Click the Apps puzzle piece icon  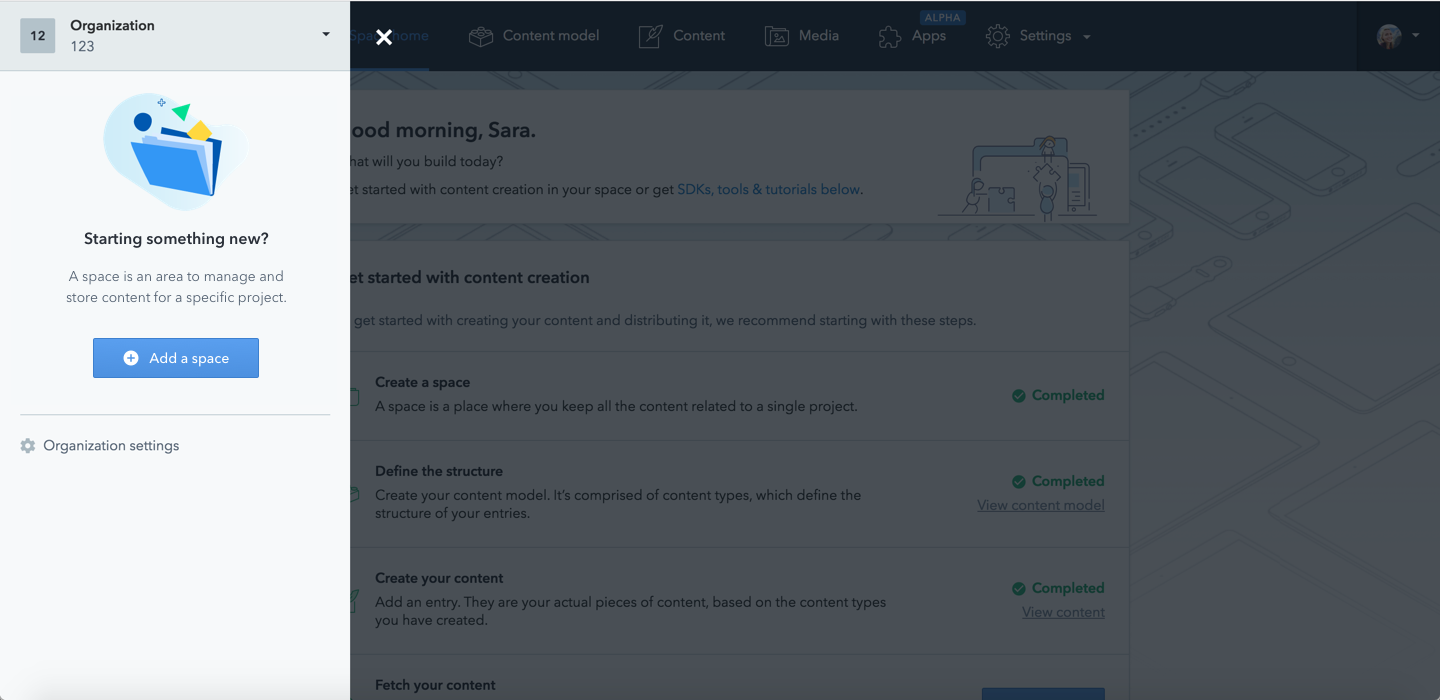tap(889, 37)
